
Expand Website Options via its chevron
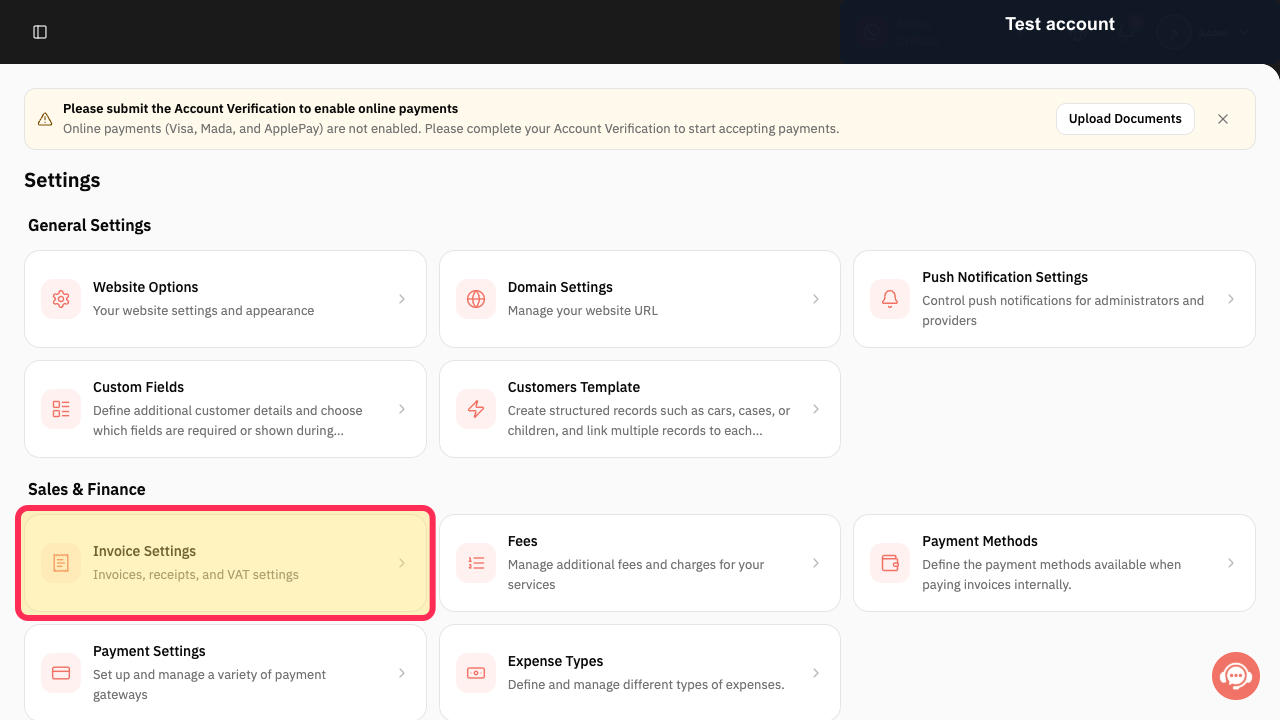tap(402, 299)
